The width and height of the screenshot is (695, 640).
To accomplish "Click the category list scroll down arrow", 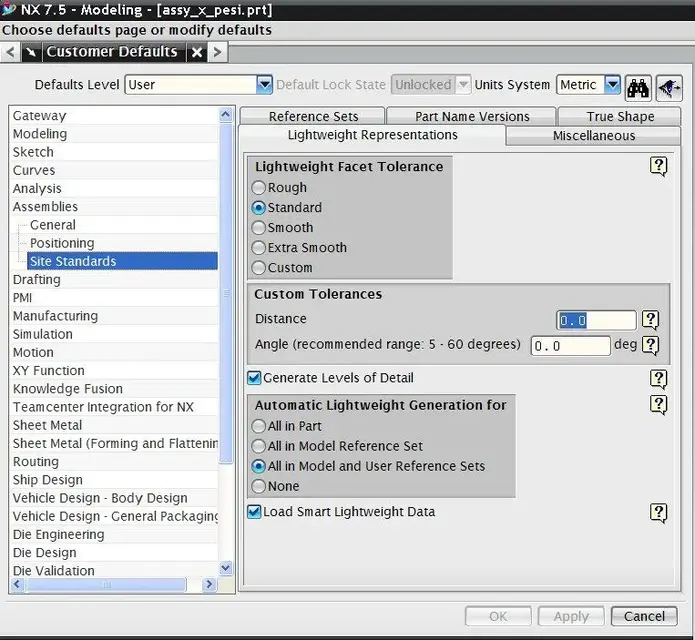I will click(226, 568).
